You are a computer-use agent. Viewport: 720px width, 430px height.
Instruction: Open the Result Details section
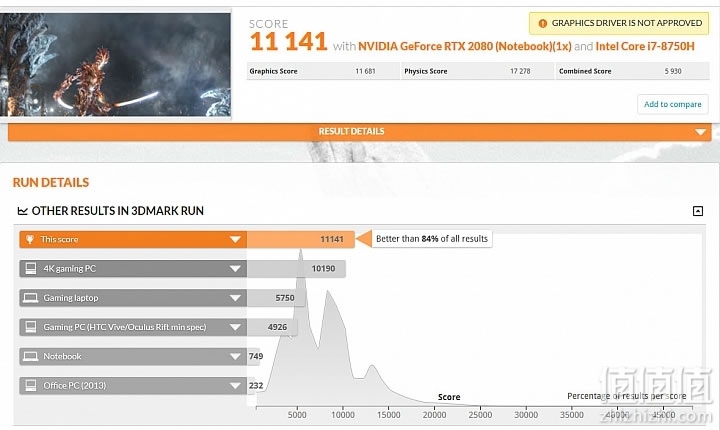[x=360, y=132]
